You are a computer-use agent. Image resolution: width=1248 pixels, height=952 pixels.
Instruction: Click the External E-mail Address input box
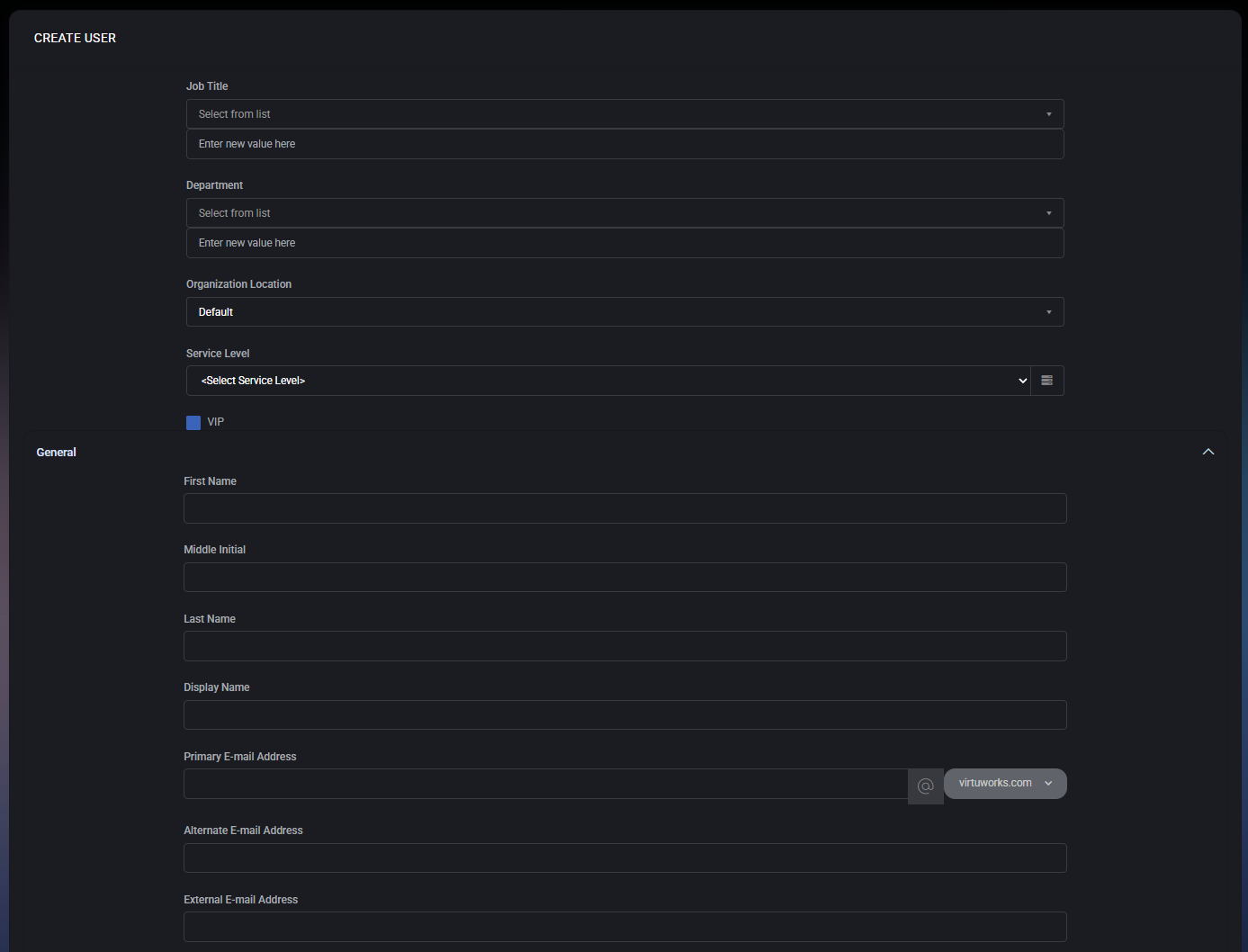[x=624, y=927]
